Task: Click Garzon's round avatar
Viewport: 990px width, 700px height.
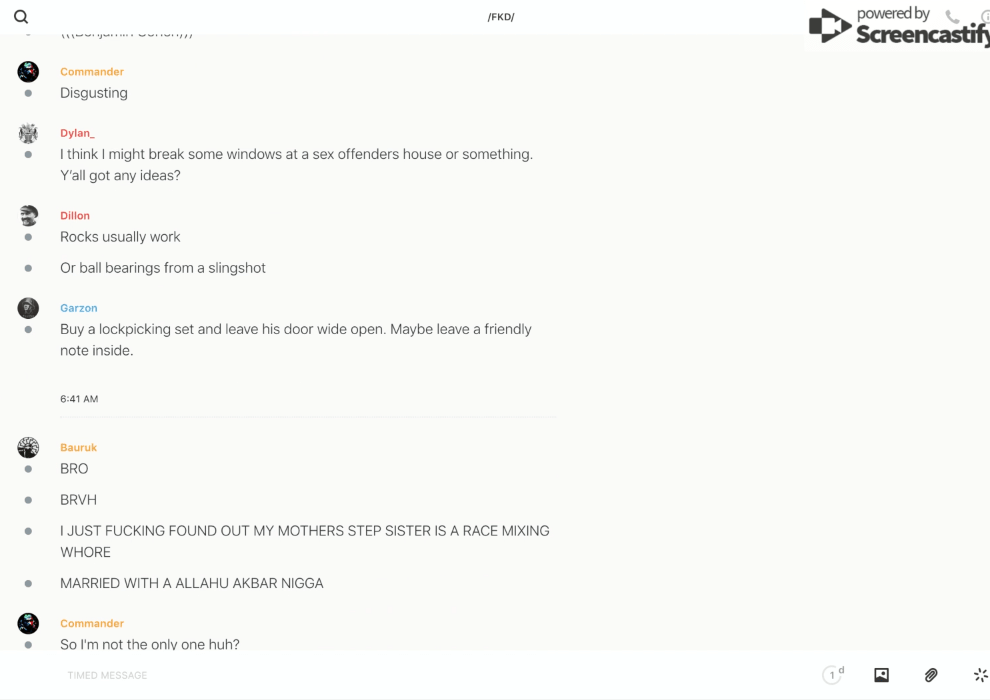Action: coord(28,308)
